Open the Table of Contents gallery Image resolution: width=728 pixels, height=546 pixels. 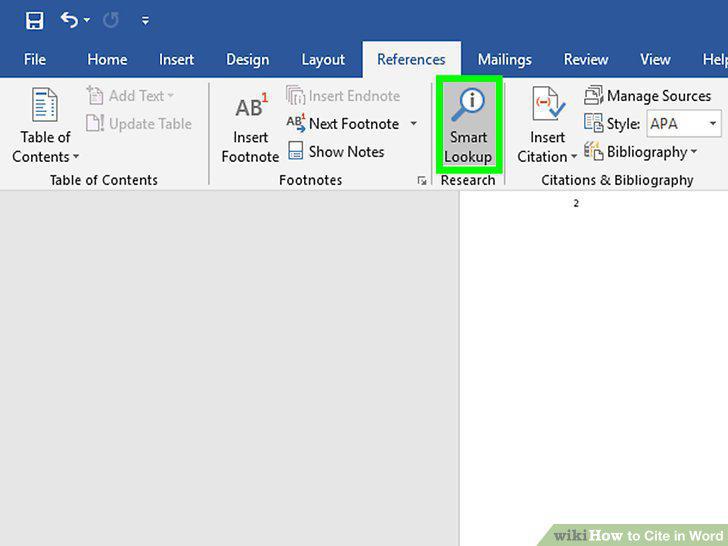(x=45, y=125)
